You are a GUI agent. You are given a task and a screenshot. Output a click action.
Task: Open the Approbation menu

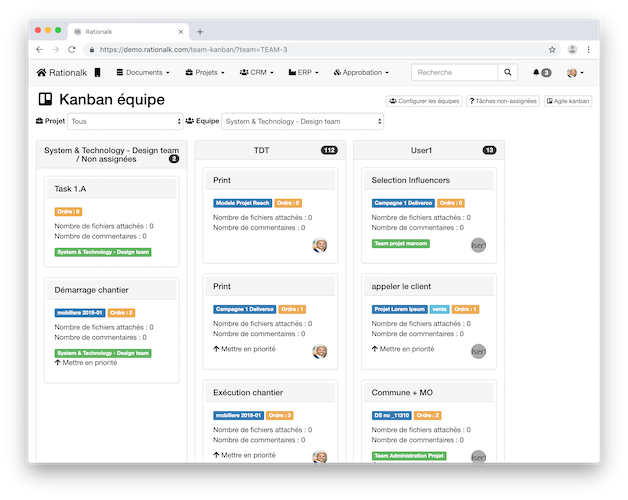point(363,73)
